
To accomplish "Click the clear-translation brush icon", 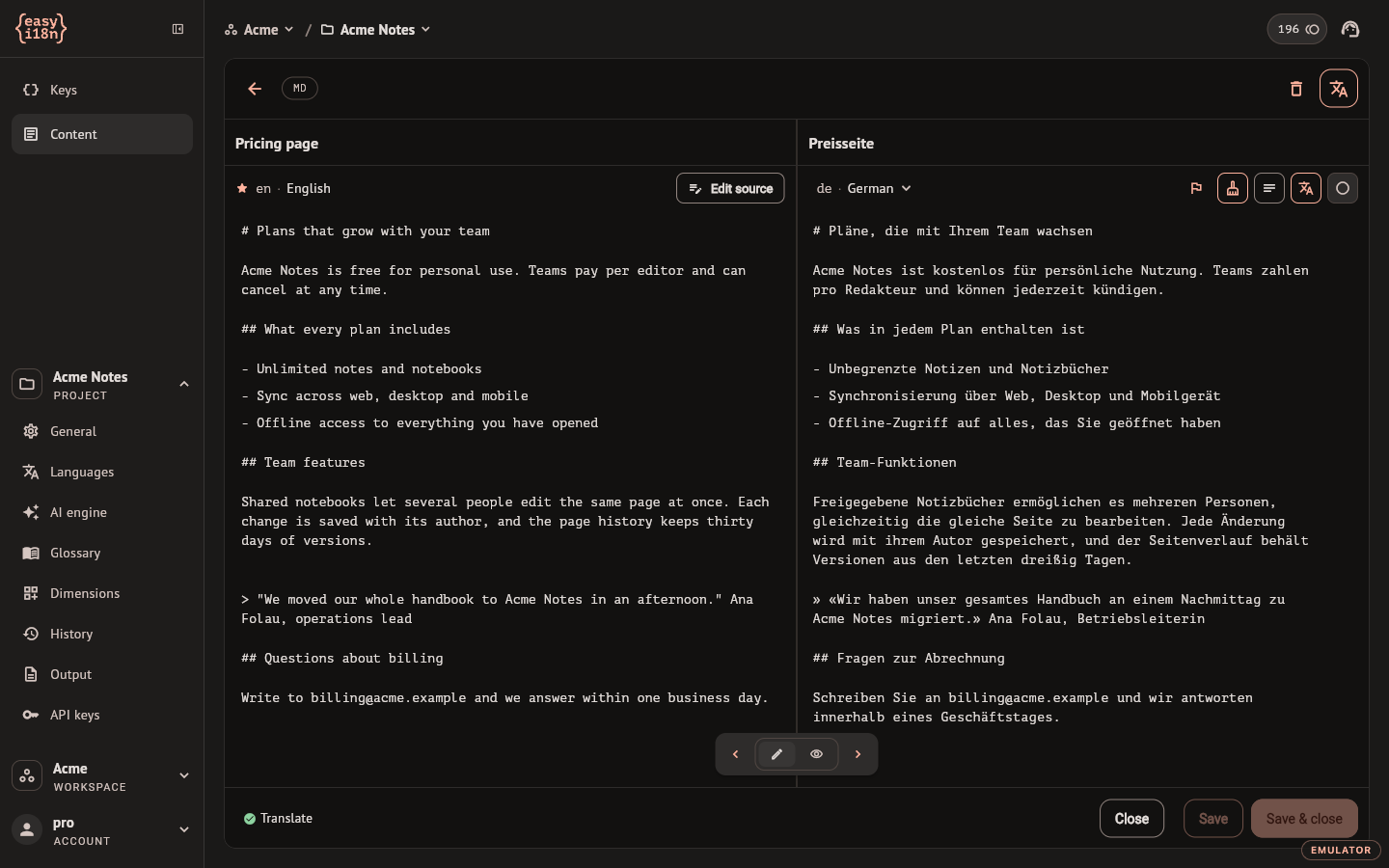I will [x=1233, y=189].
